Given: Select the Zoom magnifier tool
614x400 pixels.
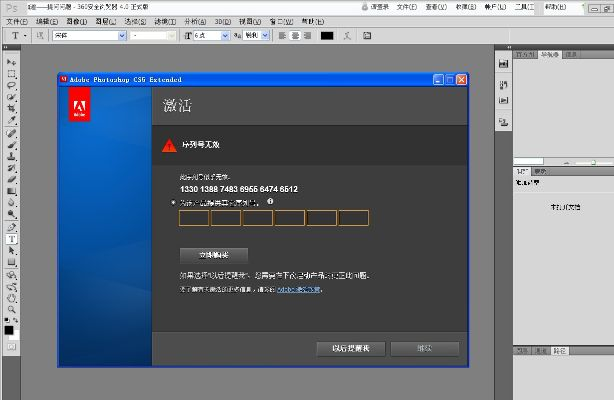Looking at the screenshot, I should (11, 310).
